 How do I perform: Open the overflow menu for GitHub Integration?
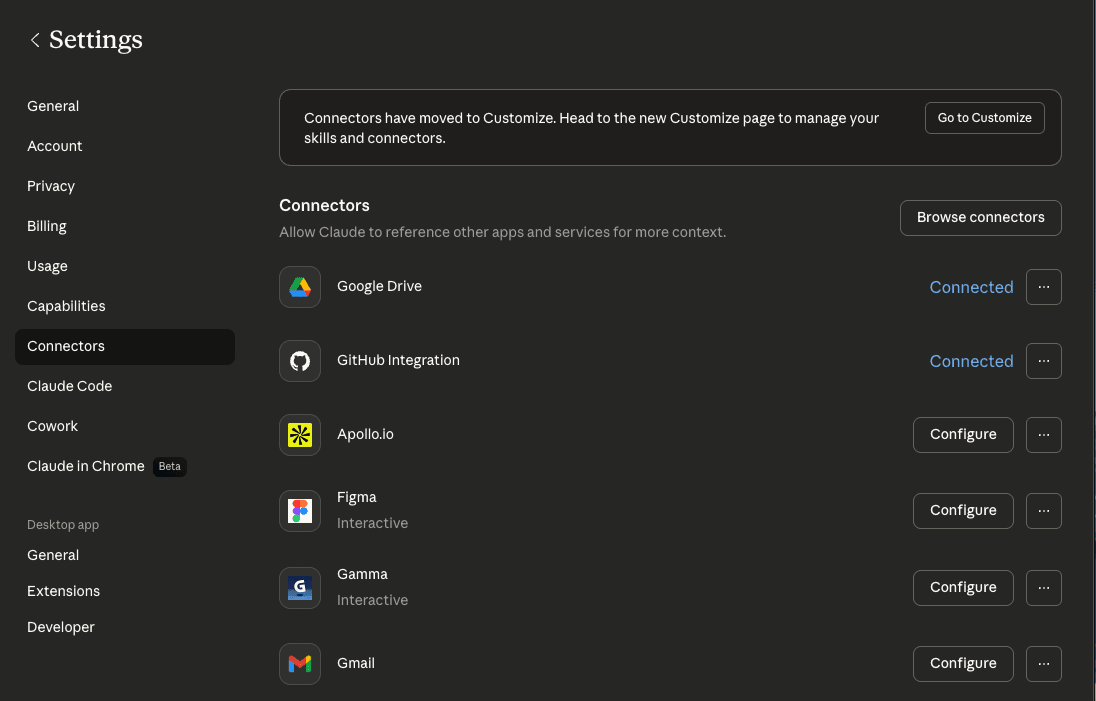point(1043,361)
